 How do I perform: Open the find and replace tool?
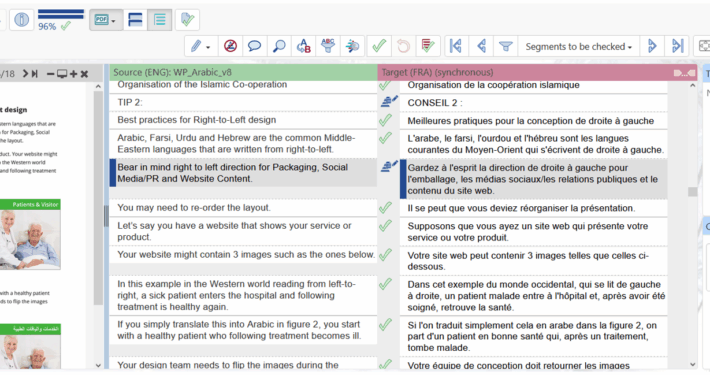point(303,46)
